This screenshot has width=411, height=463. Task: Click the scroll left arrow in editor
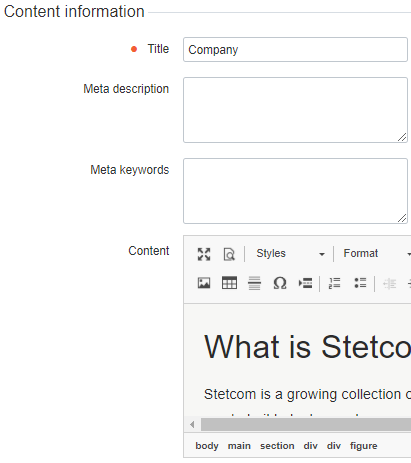click(192, 425)
